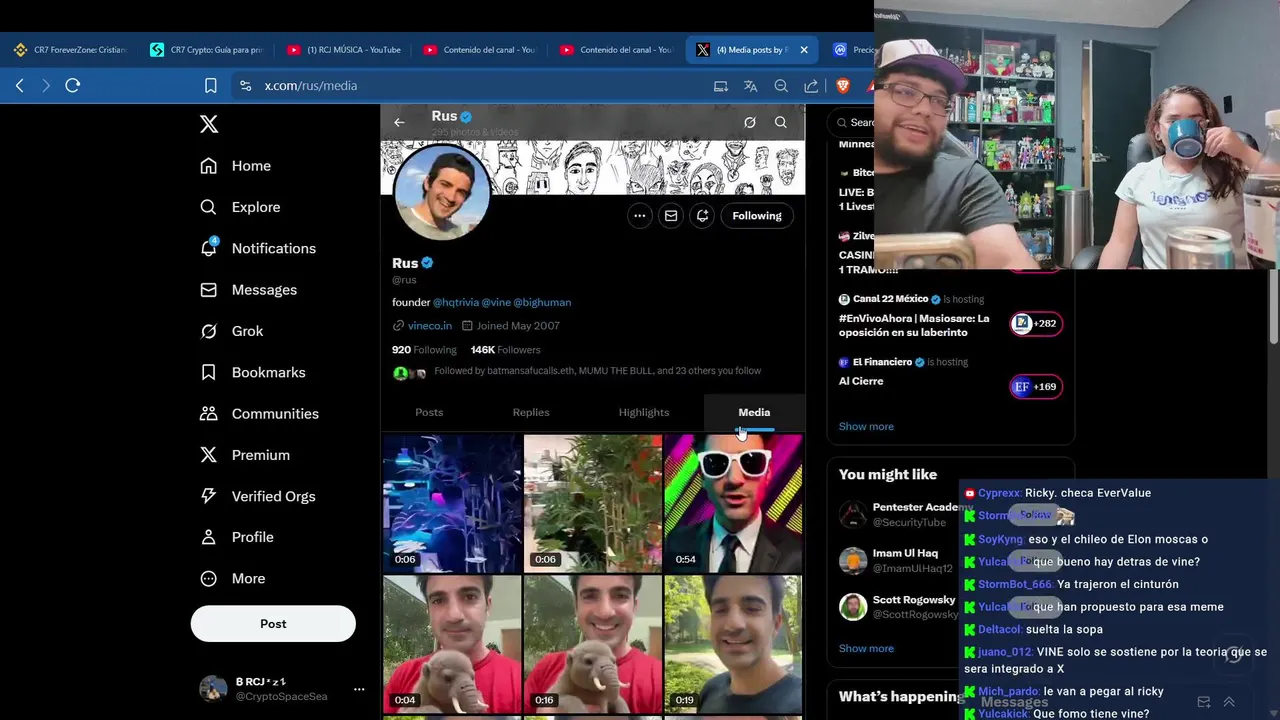Screen dimensions: 1280x720
Task: Open 'Followed by batmansafucalls.eth' followers text
Action: (597, 371)
